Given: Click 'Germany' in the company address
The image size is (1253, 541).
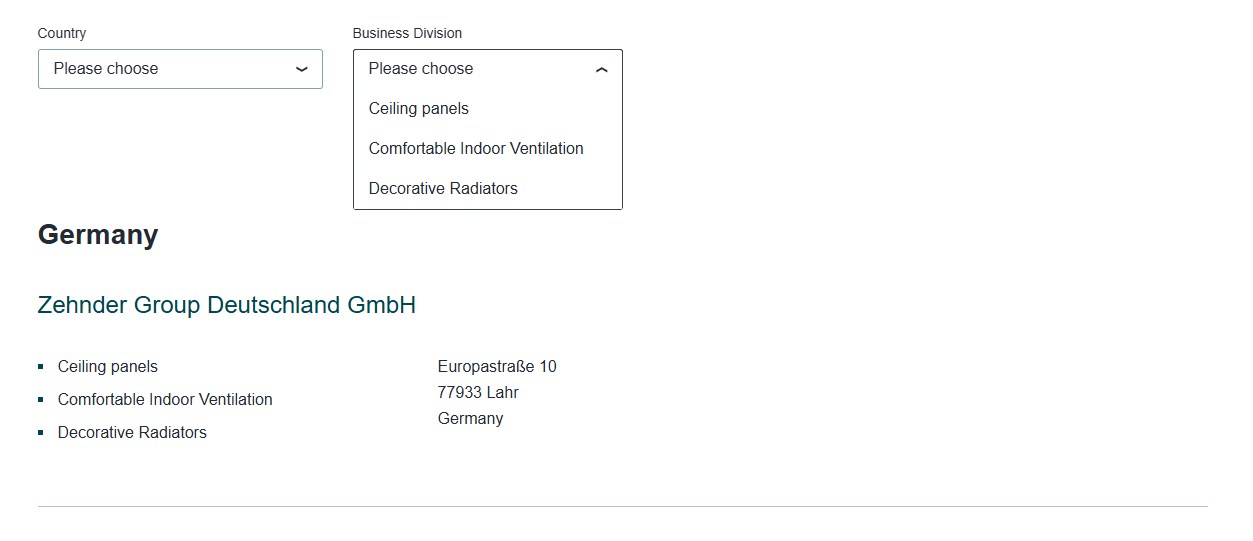Looking at the screenshot, I should [470, 419].
